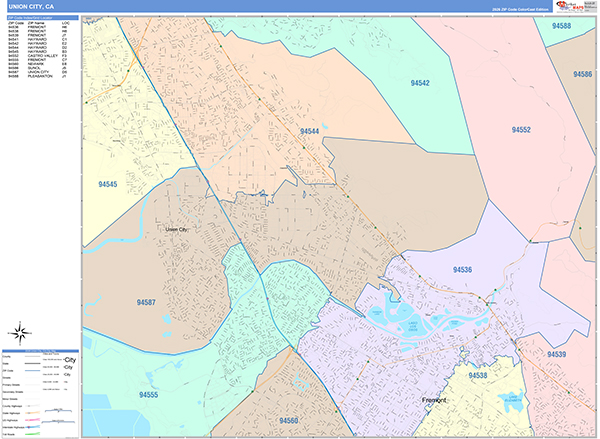Screen dimensions: 600x439
Task: Click the State Highways orange swatch in legend
Action: [x=33, y=413]
